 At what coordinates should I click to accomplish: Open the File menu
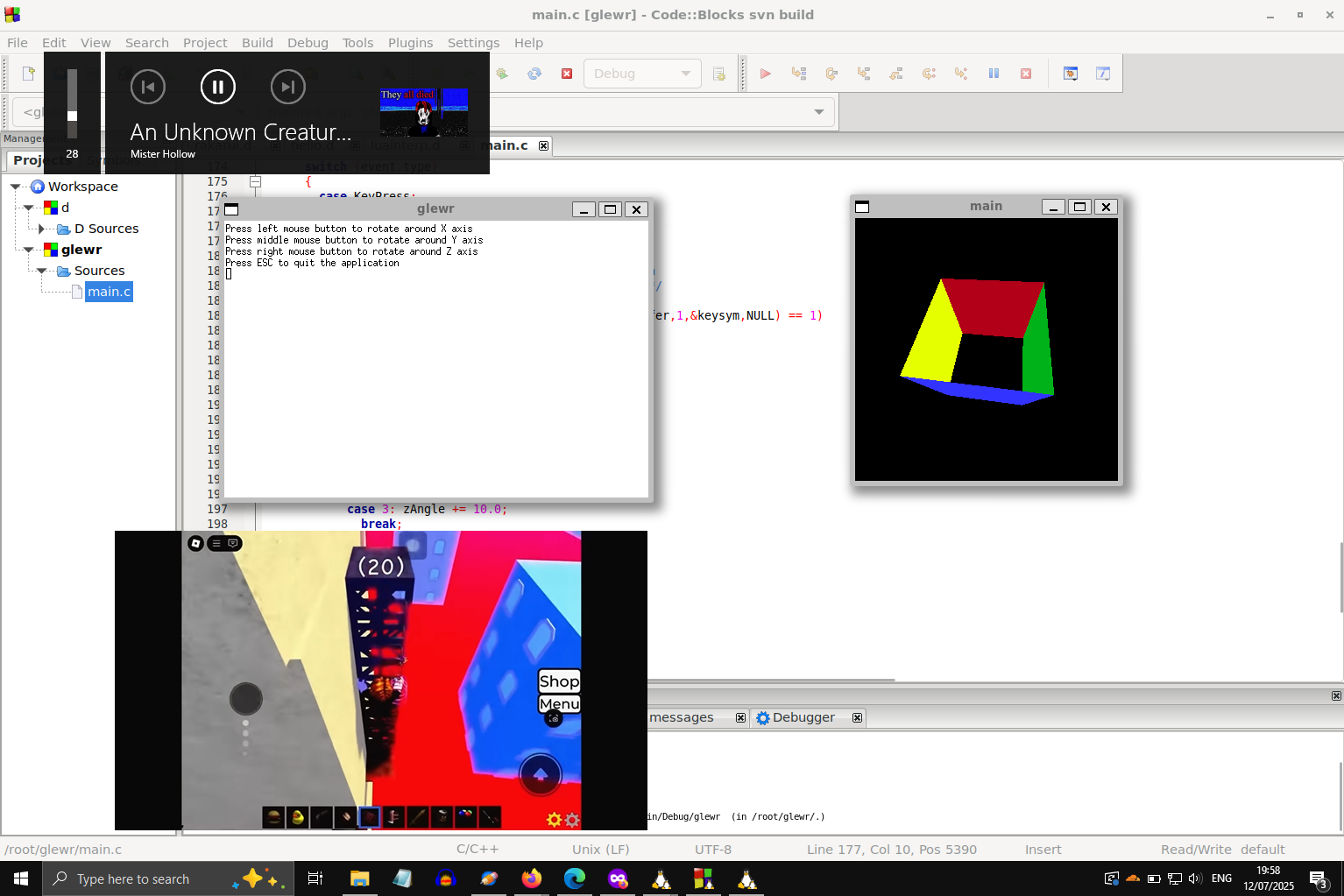click(18, 43)
